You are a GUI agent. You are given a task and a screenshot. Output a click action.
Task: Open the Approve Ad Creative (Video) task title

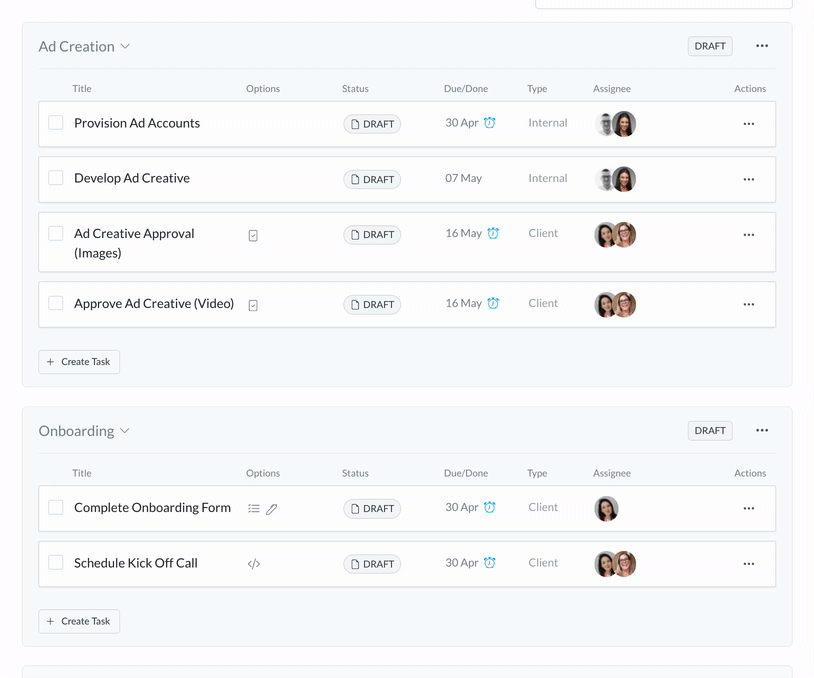154,304
